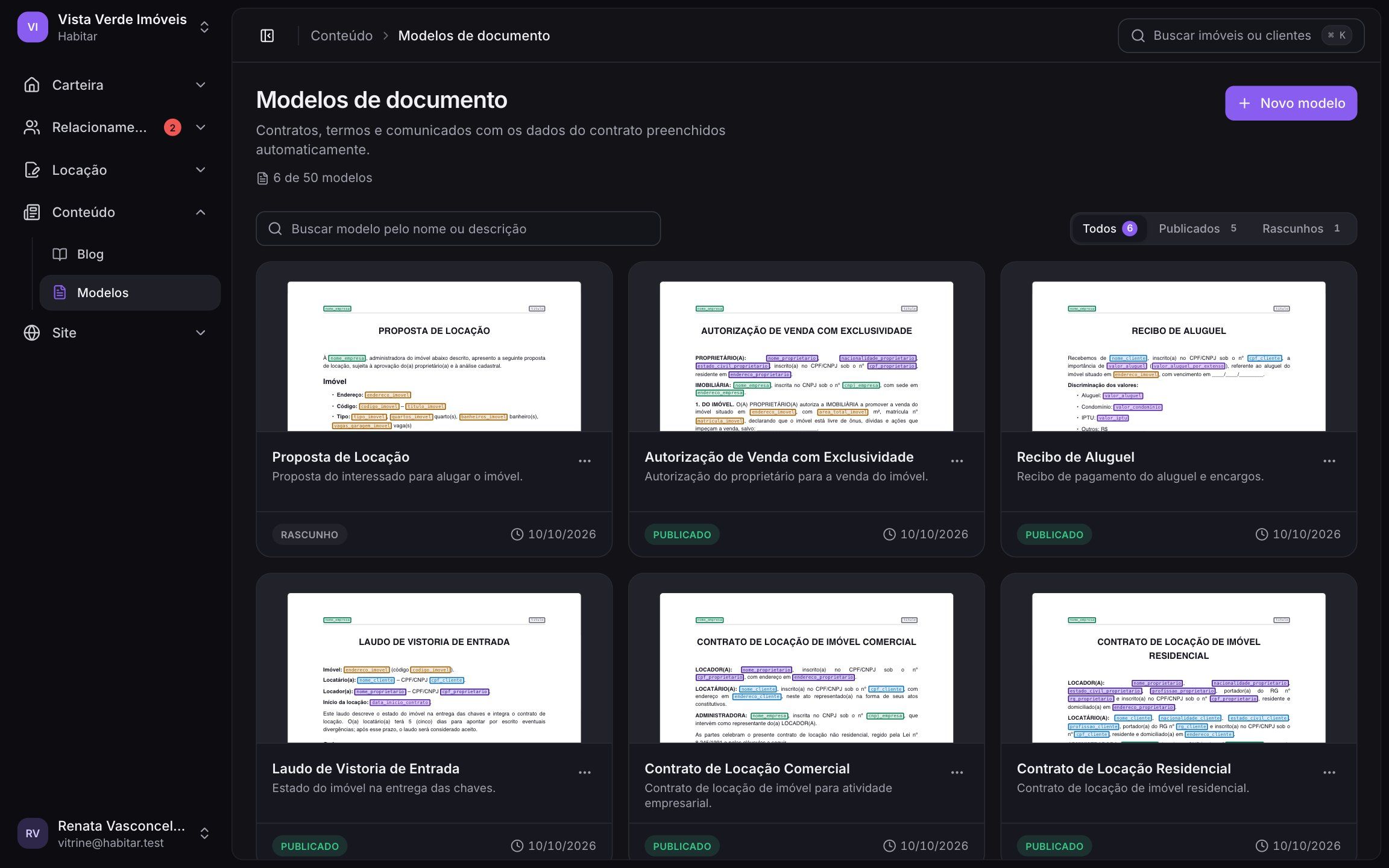Click the notification badge on Relacionamento
Viewport: 1389px width, 868px height.
[x=172, y=127]
